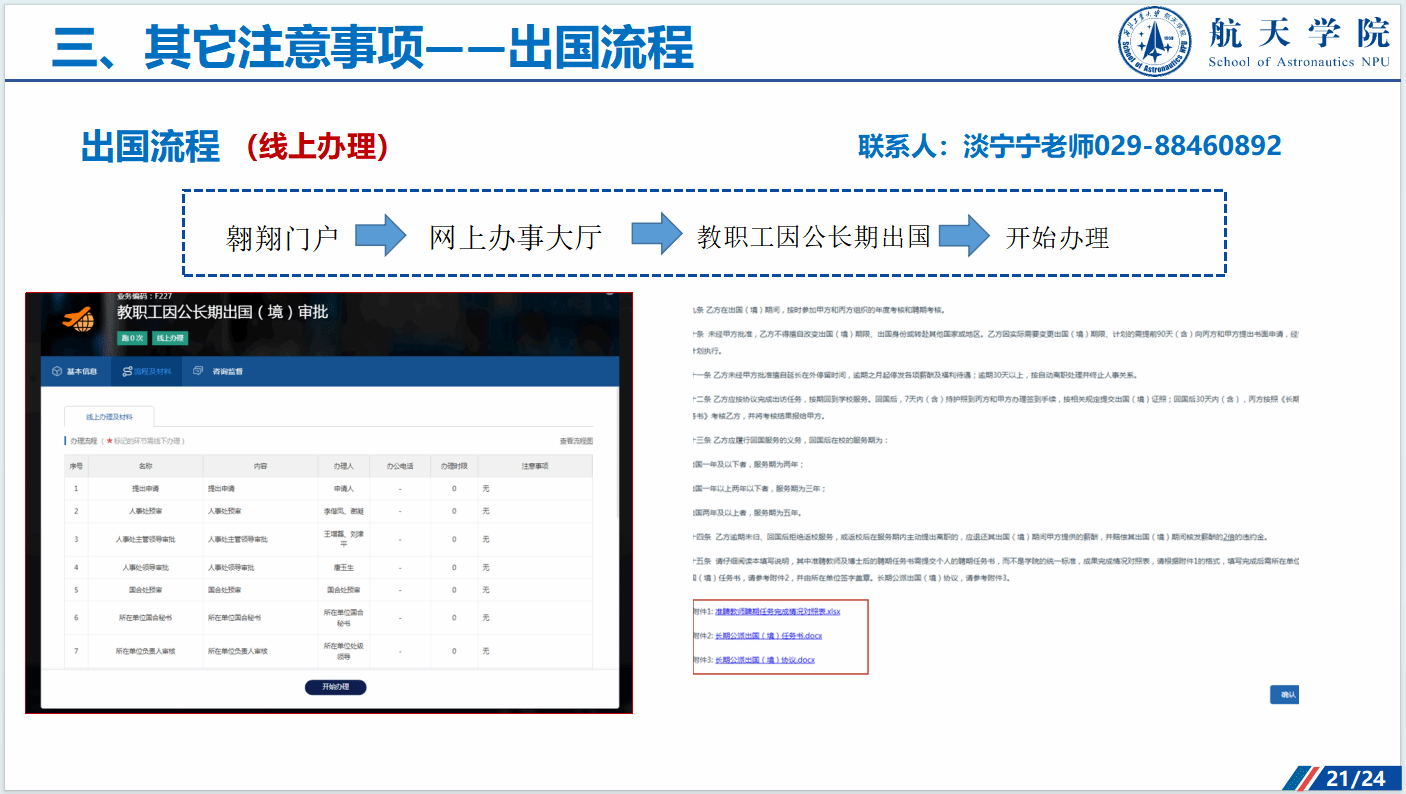Click the blue arrow before 开始办理 text

[x=964, y=236]
